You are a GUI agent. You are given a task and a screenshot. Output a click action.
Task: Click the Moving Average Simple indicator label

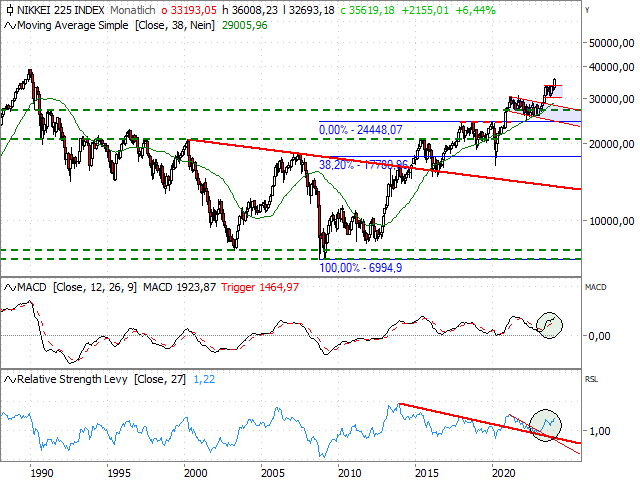click(x=116, y=25)
